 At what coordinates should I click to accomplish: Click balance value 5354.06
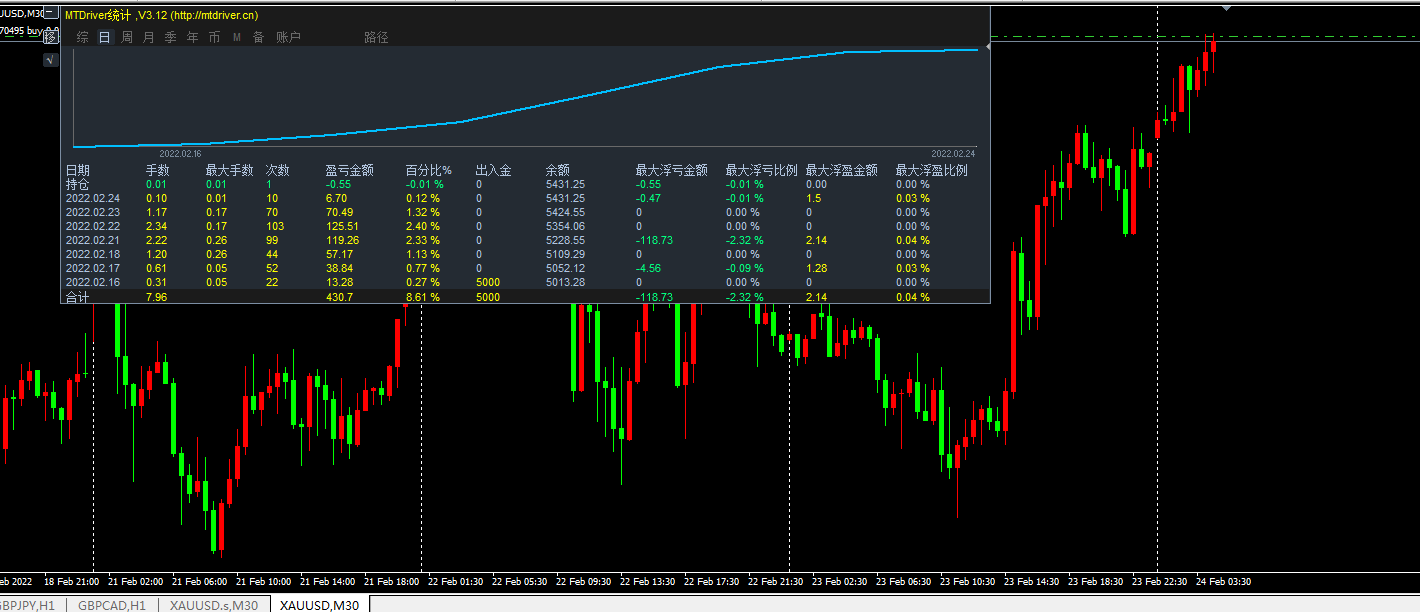565,226
